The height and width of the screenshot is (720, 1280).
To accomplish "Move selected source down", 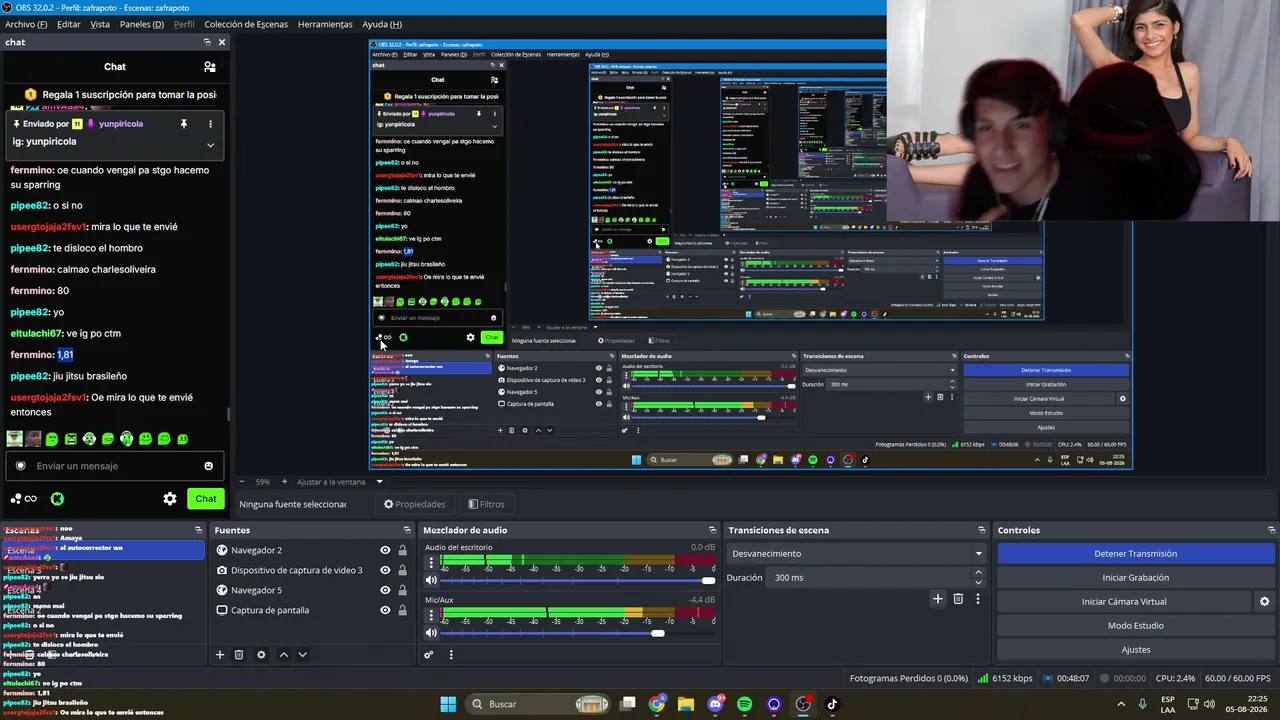I will click(x=302, y=655).
